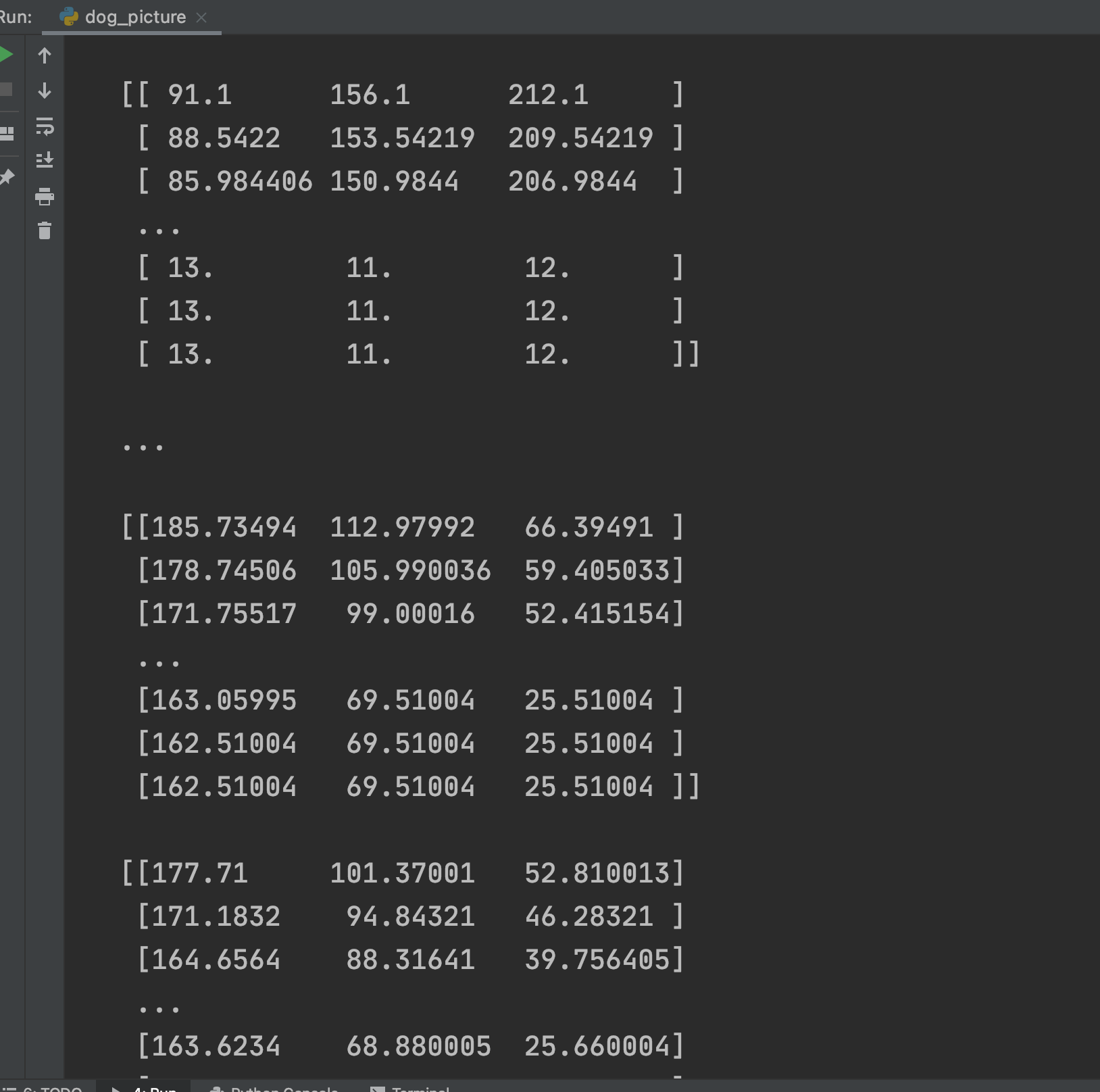Click the value 112.97992 in output
Image resolution: width=1100 pixels, height=1092 pixels.
click(402, 527)
